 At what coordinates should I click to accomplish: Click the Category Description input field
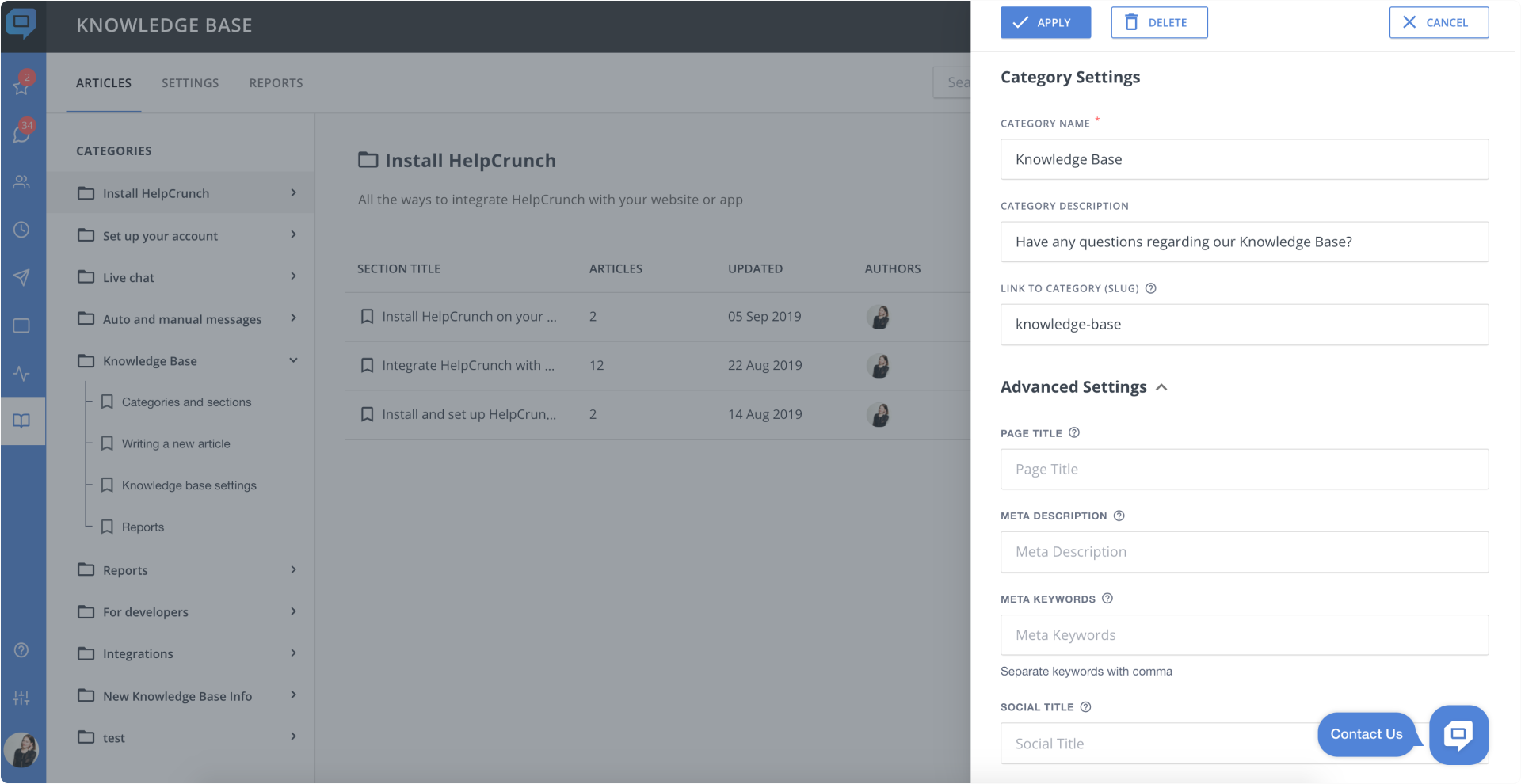pos(1245,242)
